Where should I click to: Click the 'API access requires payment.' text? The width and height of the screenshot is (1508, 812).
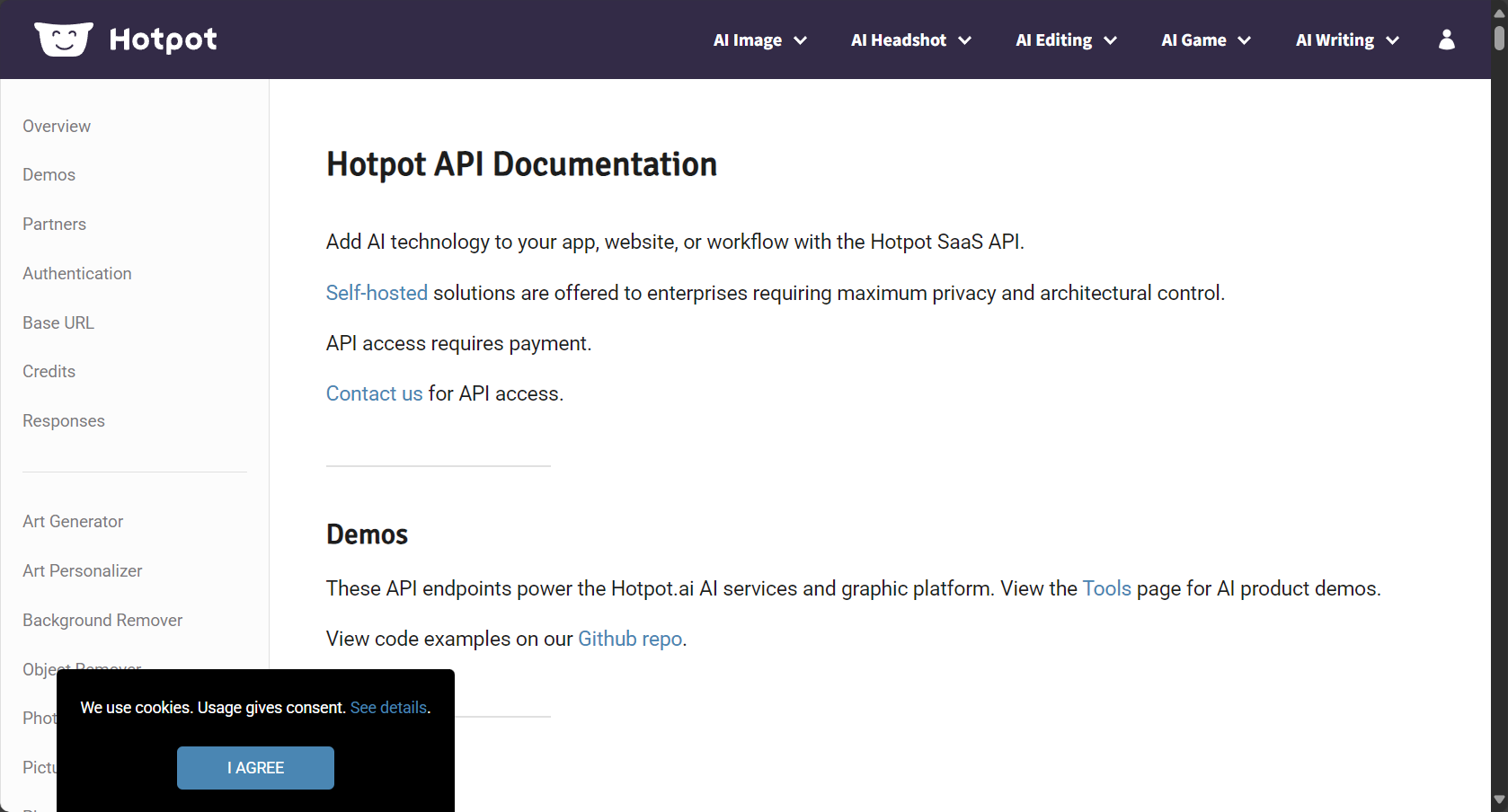(458, 343)
